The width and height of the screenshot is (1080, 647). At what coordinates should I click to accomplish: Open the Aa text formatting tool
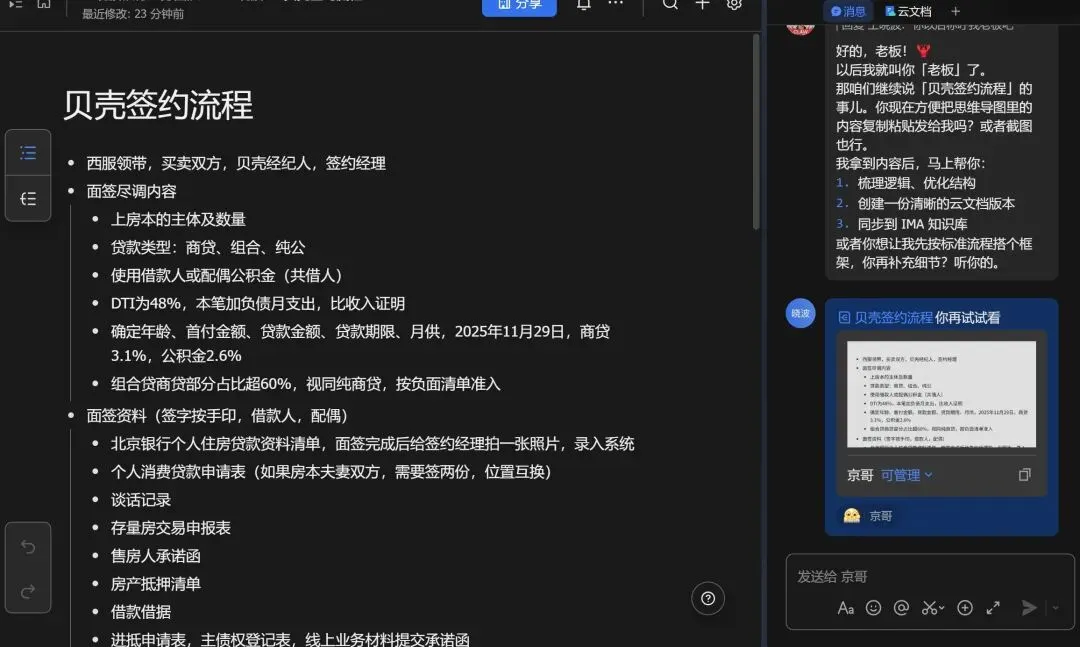point(845,608)
